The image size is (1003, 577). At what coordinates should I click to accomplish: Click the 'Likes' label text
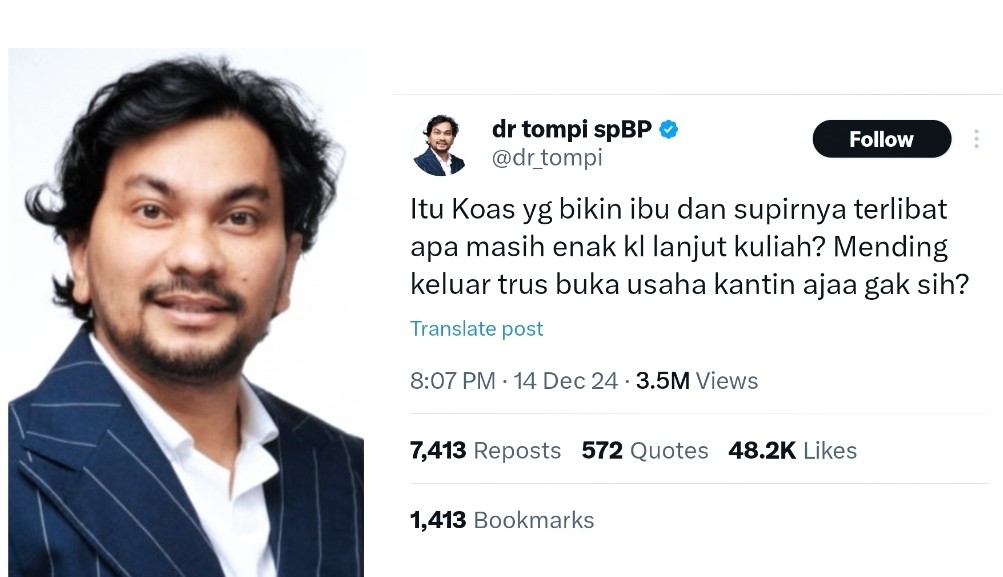[x=830, y=450]
